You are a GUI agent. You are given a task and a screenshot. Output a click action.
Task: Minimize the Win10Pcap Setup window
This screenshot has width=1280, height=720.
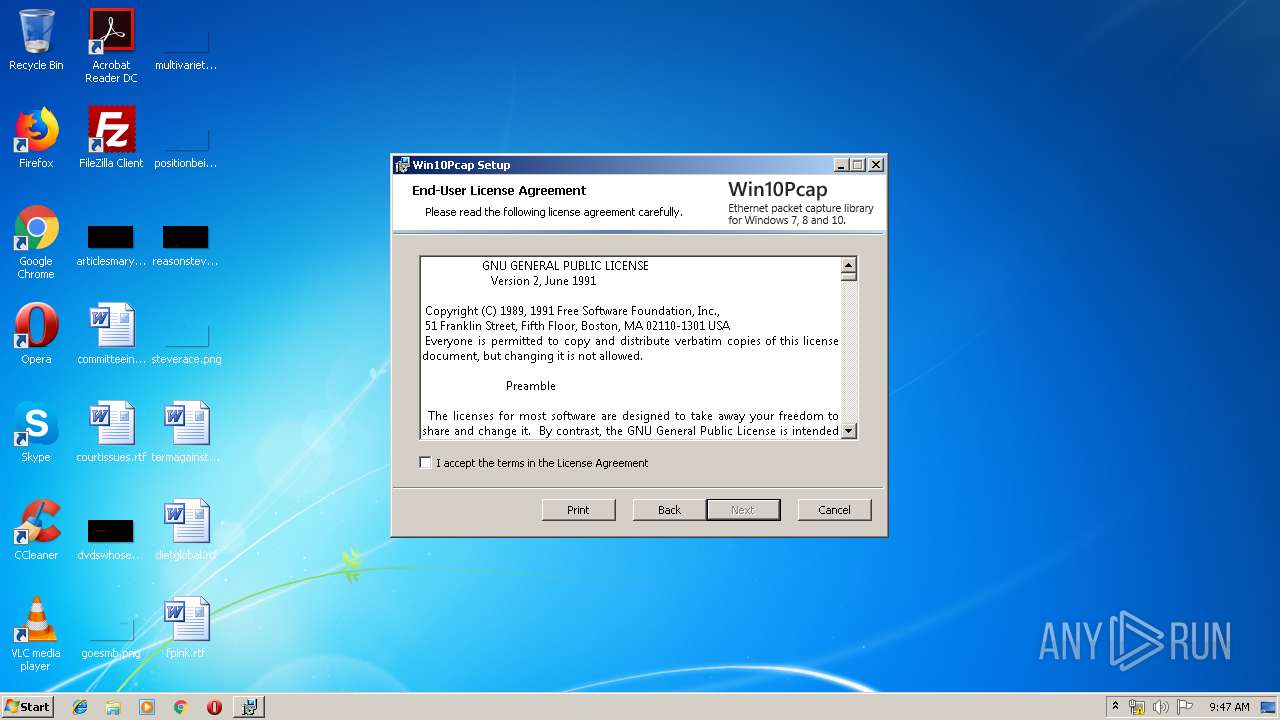(841, 165)
